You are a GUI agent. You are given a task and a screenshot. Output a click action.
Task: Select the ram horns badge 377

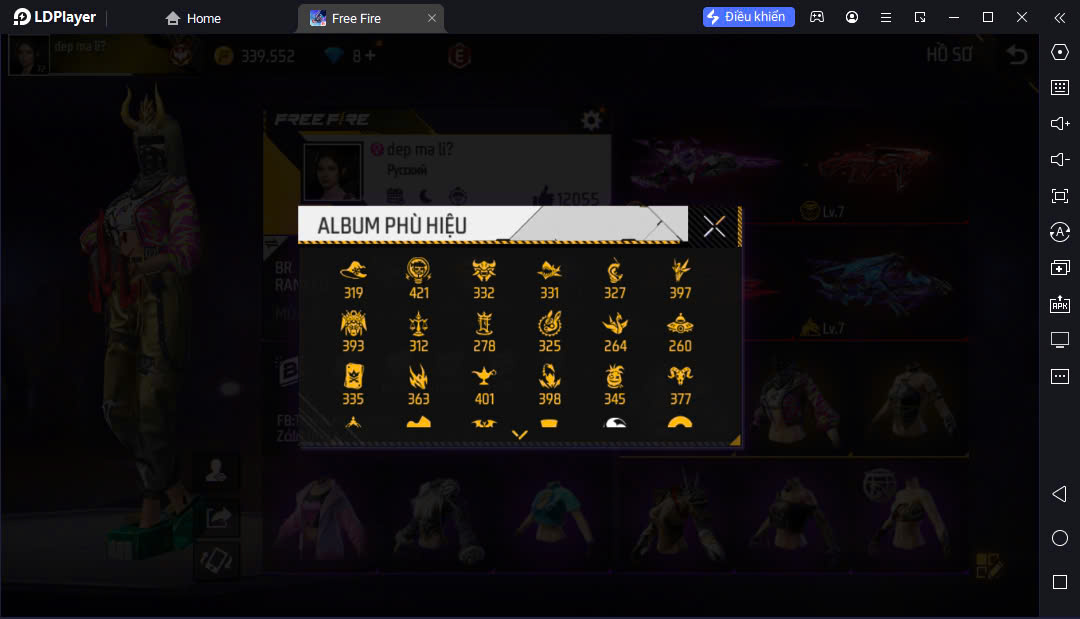(680, 384)
